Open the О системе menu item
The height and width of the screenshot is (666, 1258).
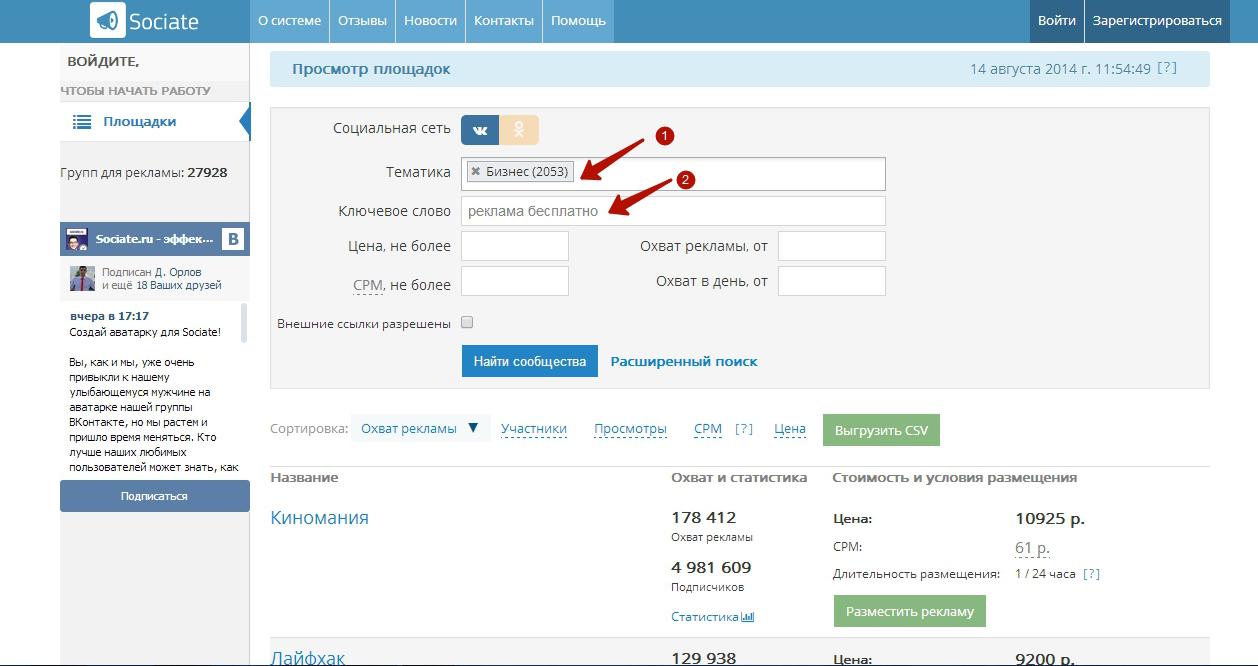[289, 21]
